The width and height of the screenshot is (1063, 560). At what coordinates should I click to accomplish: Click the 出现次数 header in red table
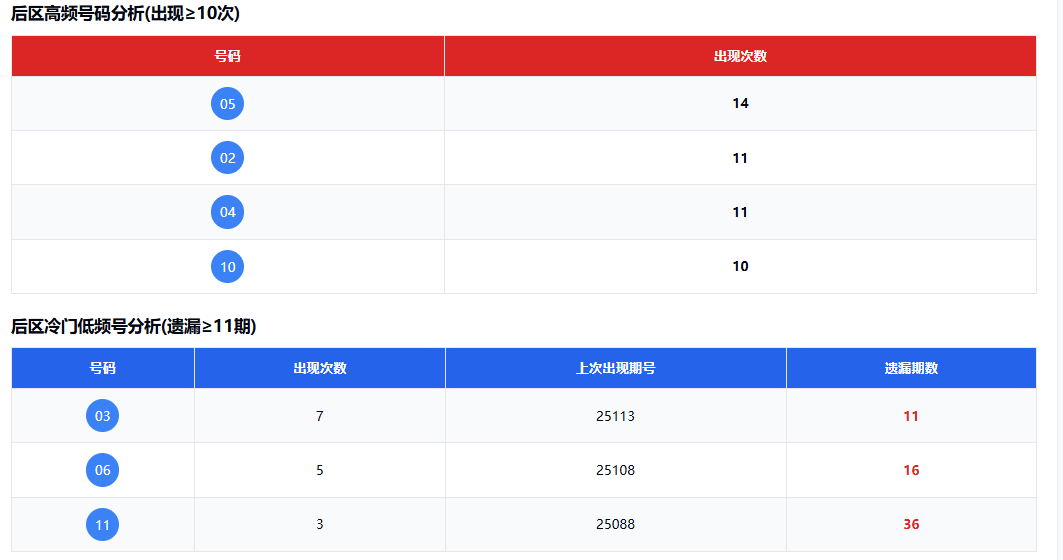(740, 56)
